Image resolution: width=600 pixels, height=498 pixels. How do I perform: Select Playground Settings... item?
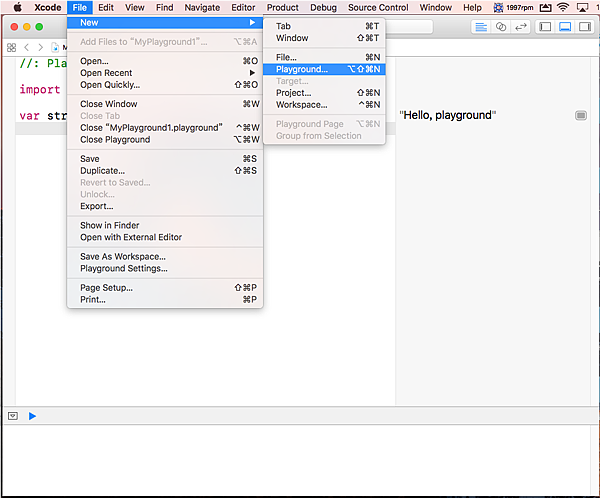coord(165,268)
